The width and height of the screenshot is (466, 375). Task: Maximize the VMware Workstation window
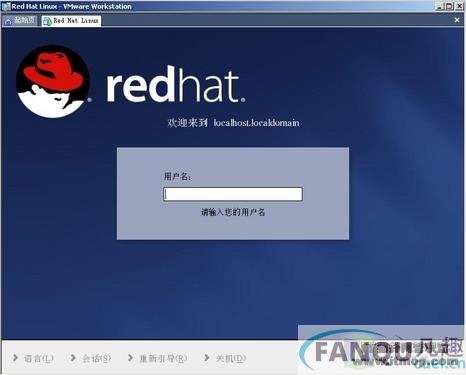tap(449, 6)
